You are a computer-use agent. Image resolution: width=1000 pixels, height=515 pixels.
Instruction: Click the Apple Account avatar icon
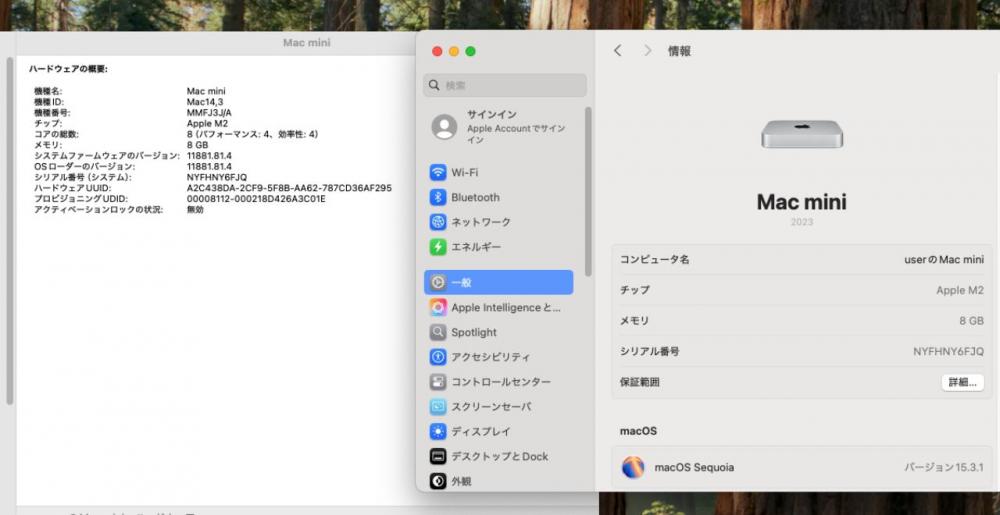tap(444, 127)
